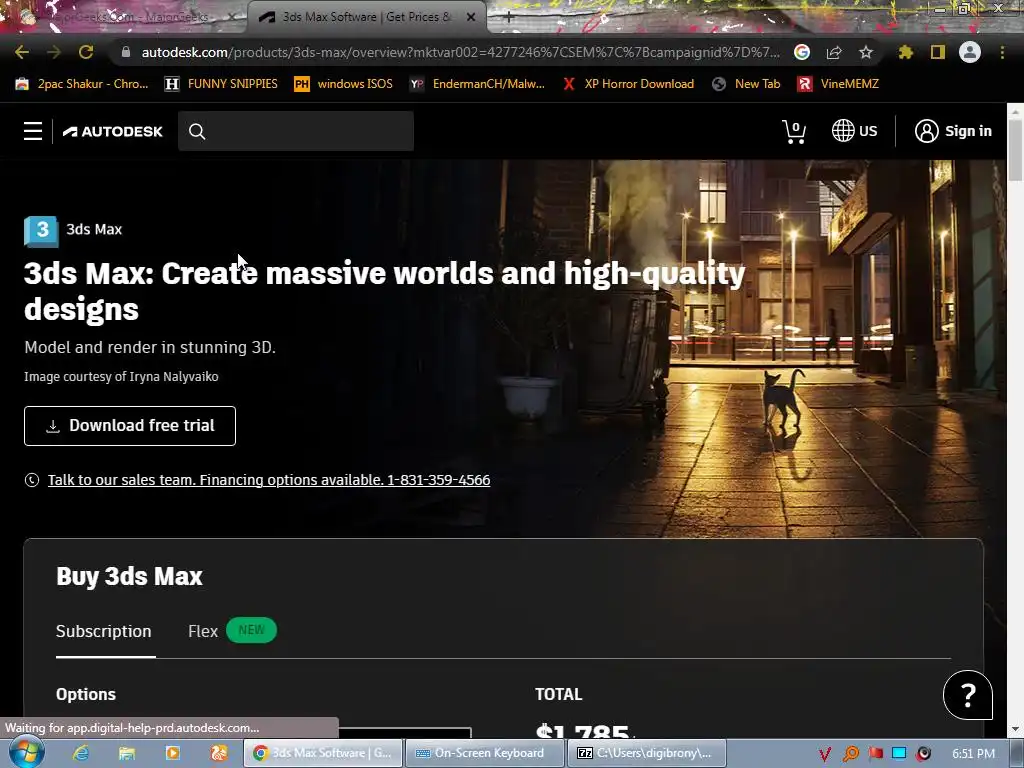1024x768 pixels.
Task: Open the Chrome extensions puzzle icon
Action: click(x=905, y=52)
